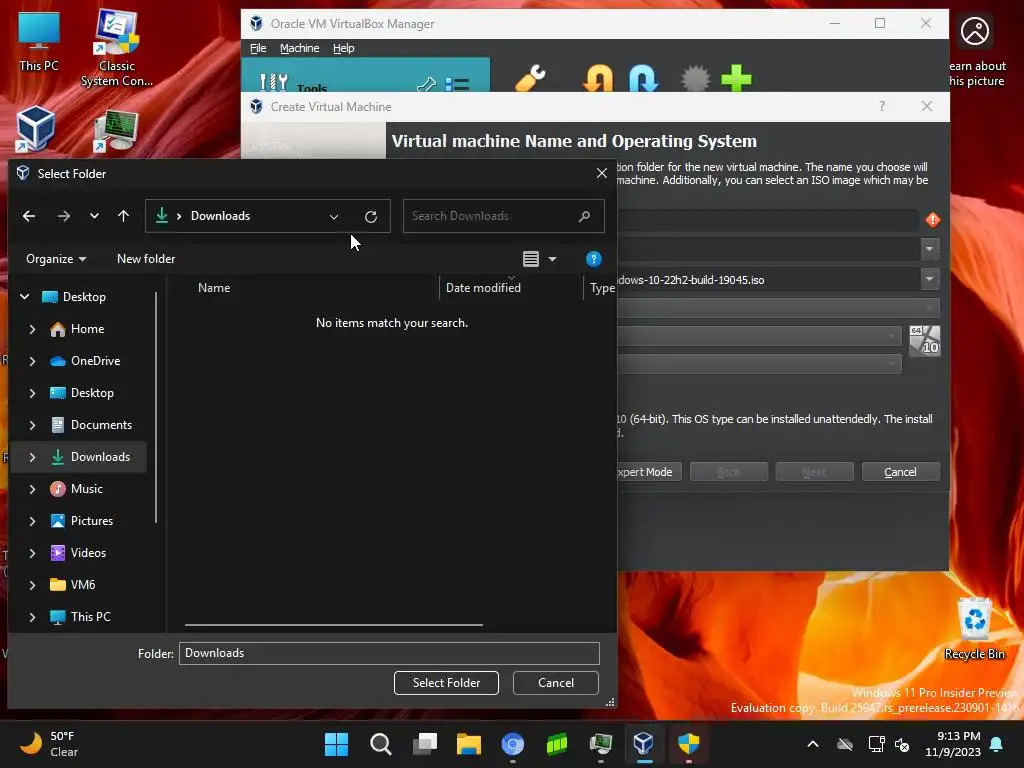Open the clock showing 9:13 PM
Screen dimensions: 1024x768
953,744
